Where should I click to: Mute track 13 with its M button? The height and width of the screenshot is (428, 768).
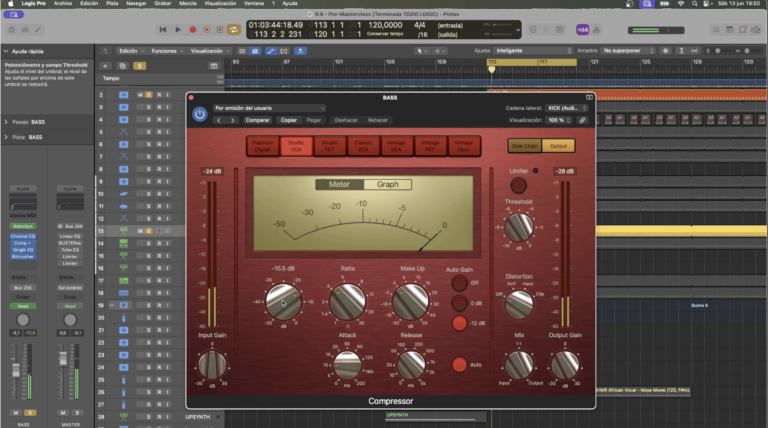pos(140,231)
